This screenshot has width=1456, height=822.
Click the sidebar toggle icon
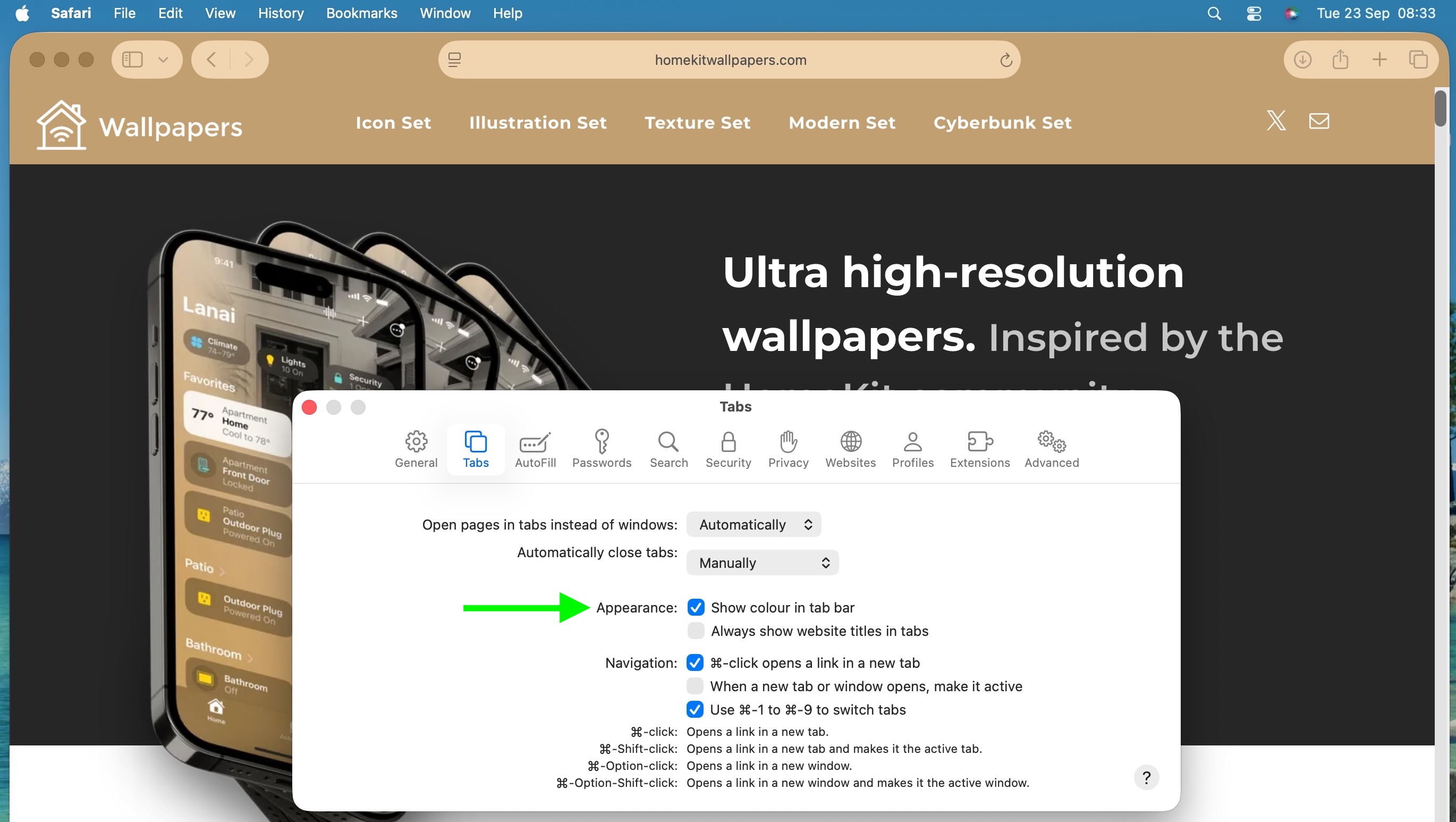coord(133,60)
